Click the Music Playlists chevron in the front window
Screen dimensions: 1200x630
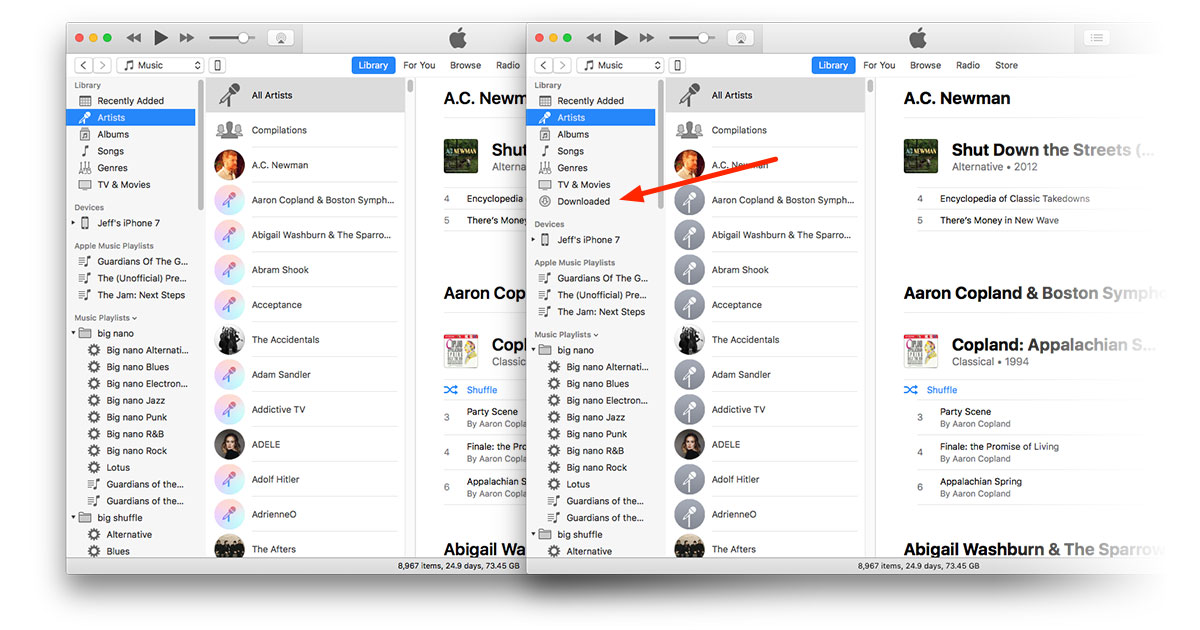[x=596, y=335]
